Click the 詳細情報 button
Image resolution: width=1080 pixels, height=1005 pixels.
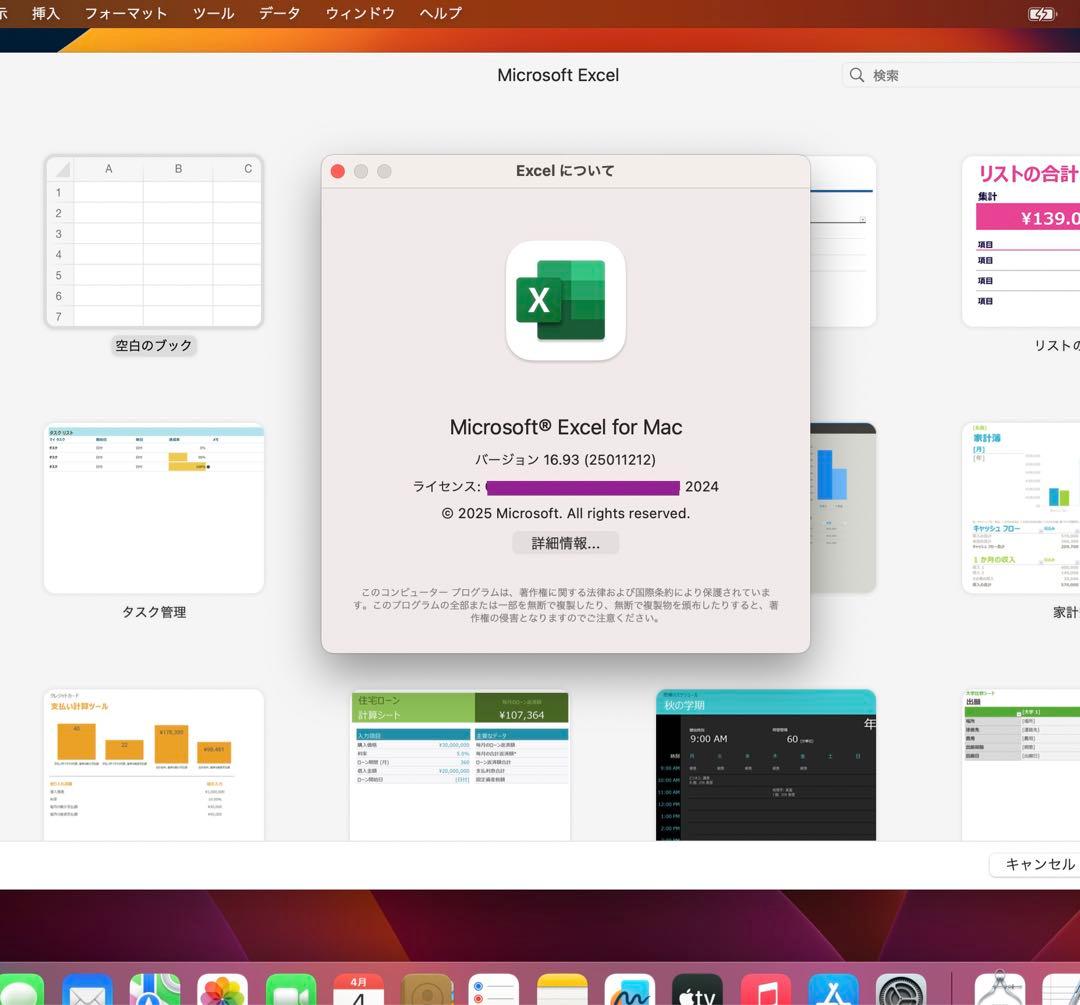pos(565,543)
